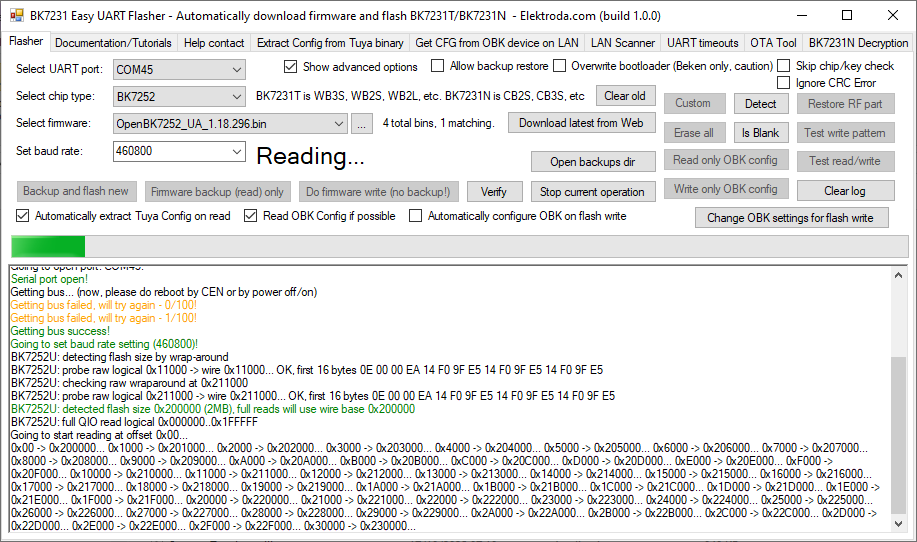
Task: Click the Write only OBK config button
Action: point(726,189)
